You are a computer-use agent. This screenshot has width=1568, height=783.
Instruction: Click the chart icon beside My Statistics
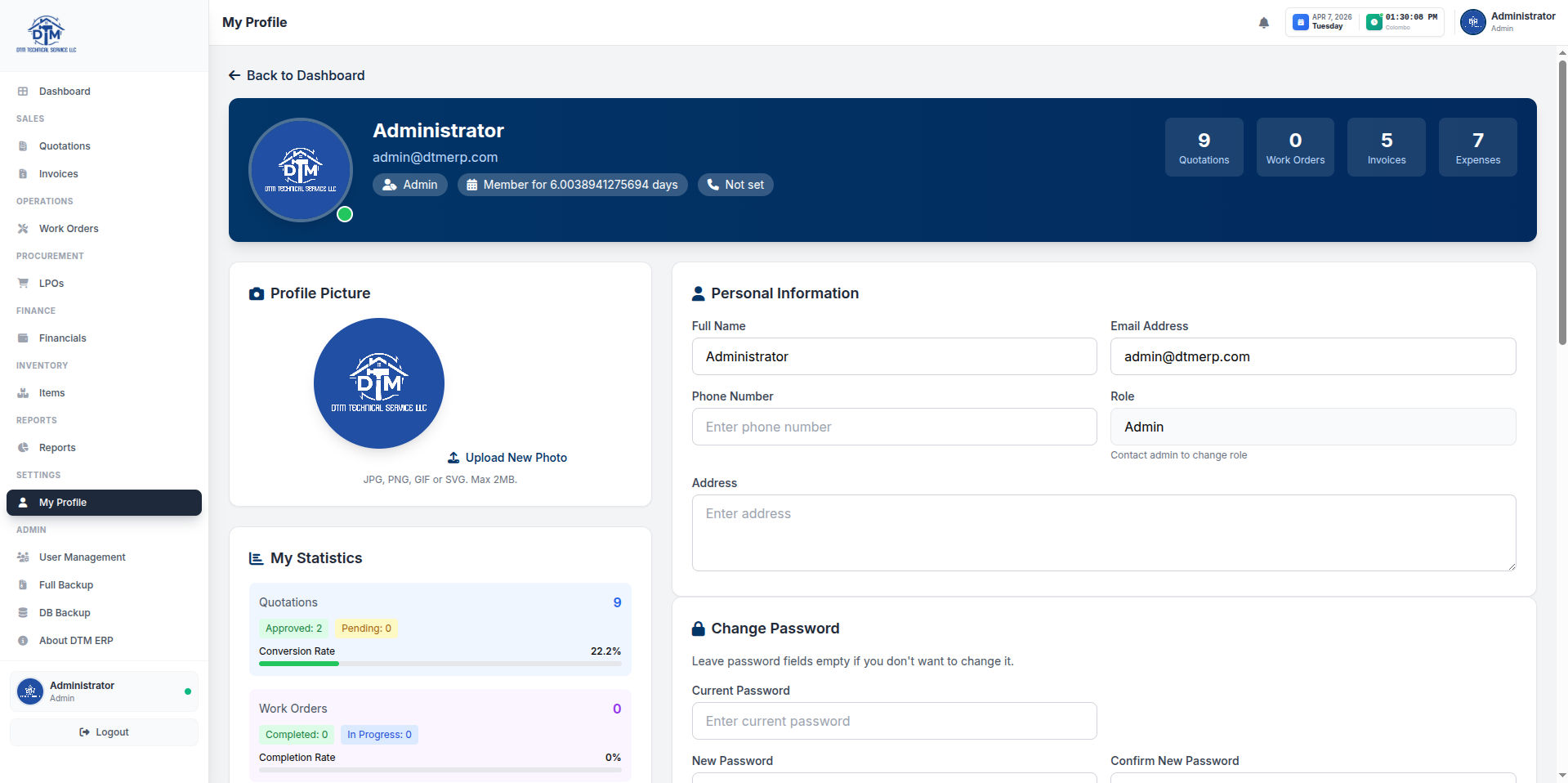click(256, 558)
